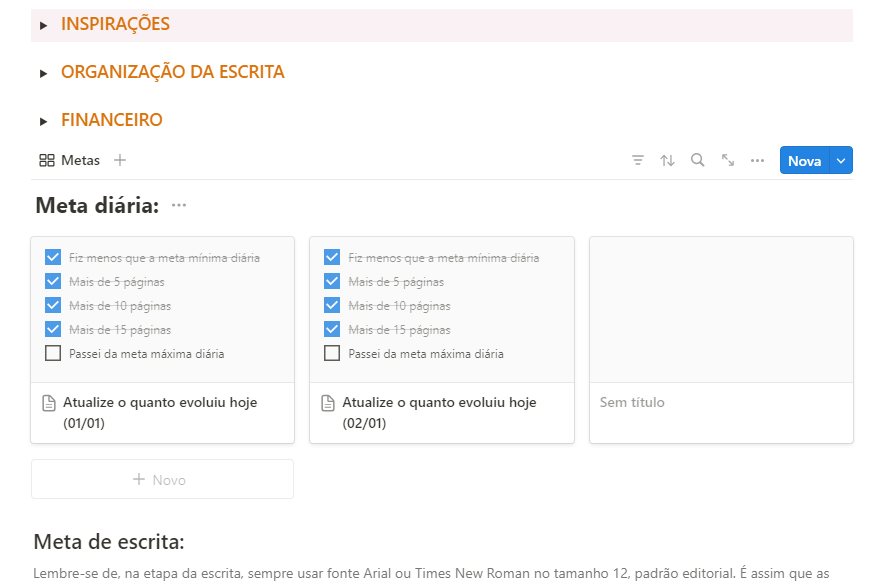Open the Meta diária options ellipsis
Image resolution: width=878 pixels, height=586 pixels.
coord(179,206)
